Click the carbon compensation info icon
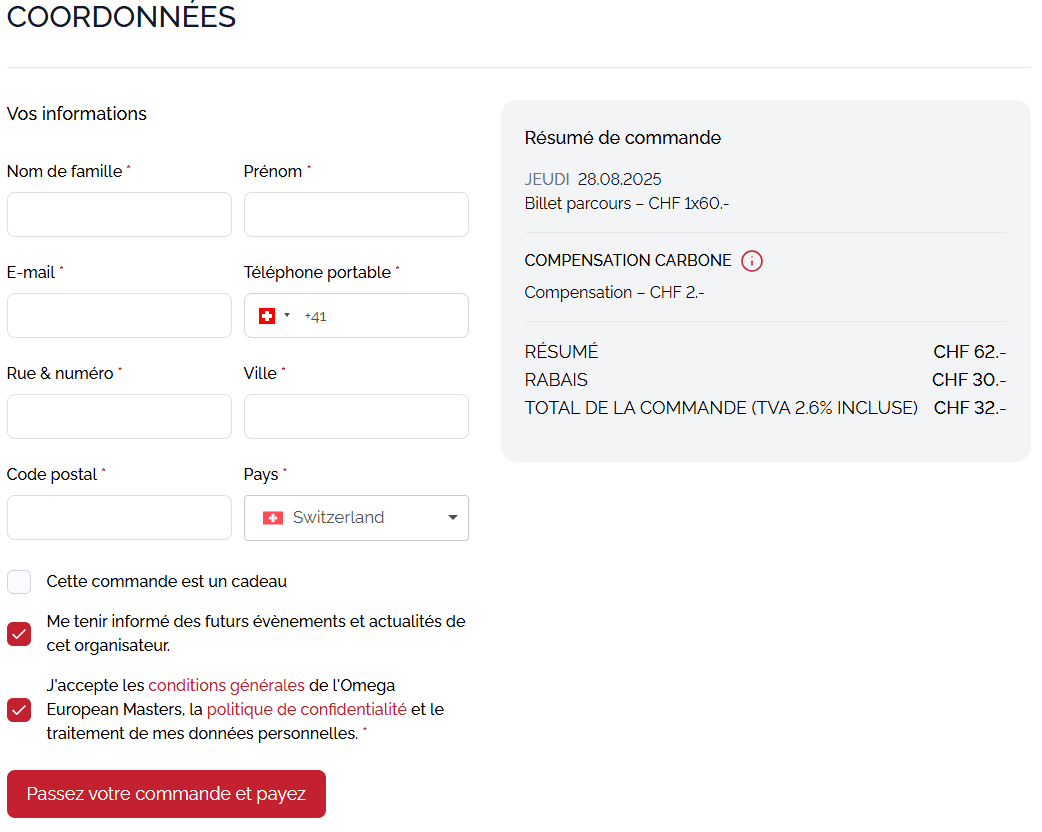Viewport: 1042px width, 832px height. tap(752, 261)
